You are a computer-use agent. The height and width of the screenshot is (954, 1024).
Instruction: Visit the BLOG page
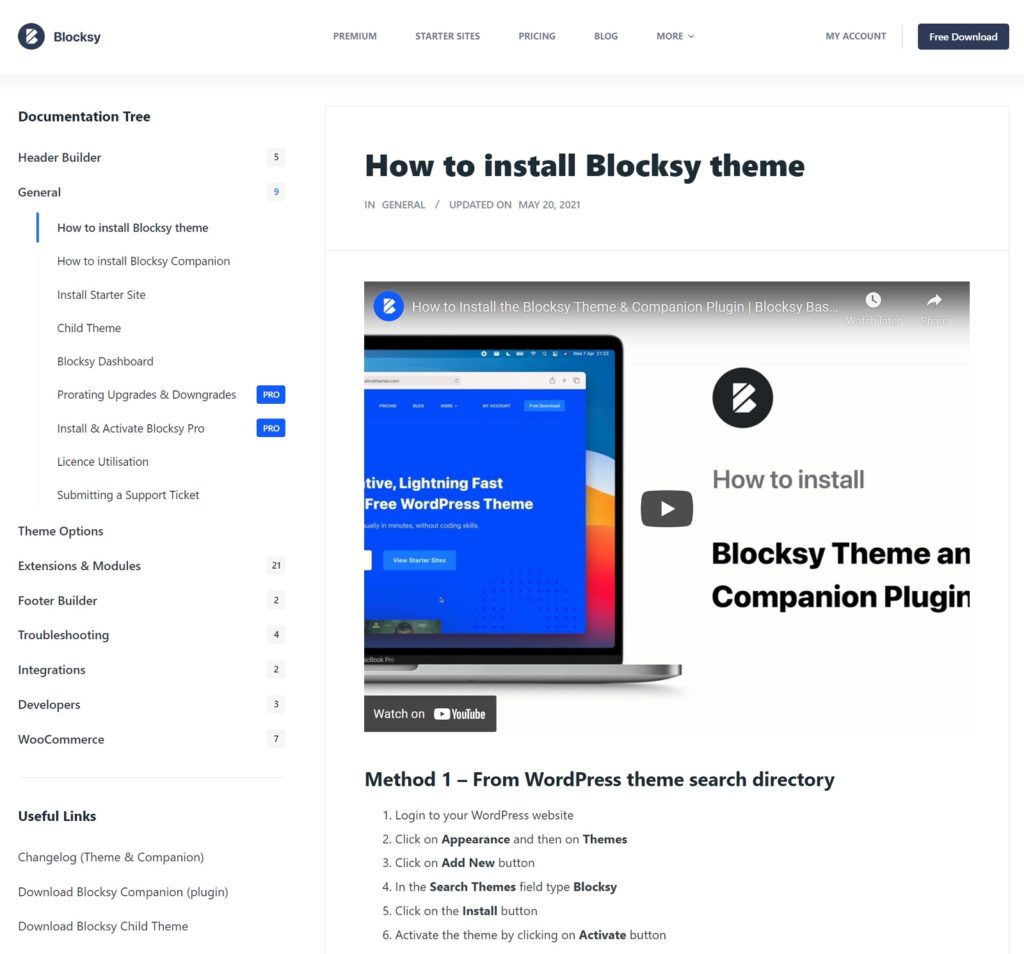click(605, 37)
